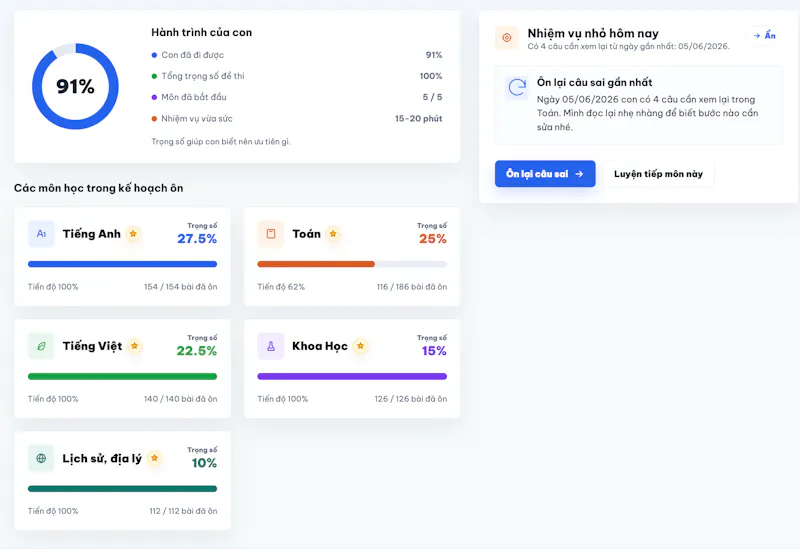
Task: Click the 'Môn đã bắt đầu' row
Action: [297, 97]
